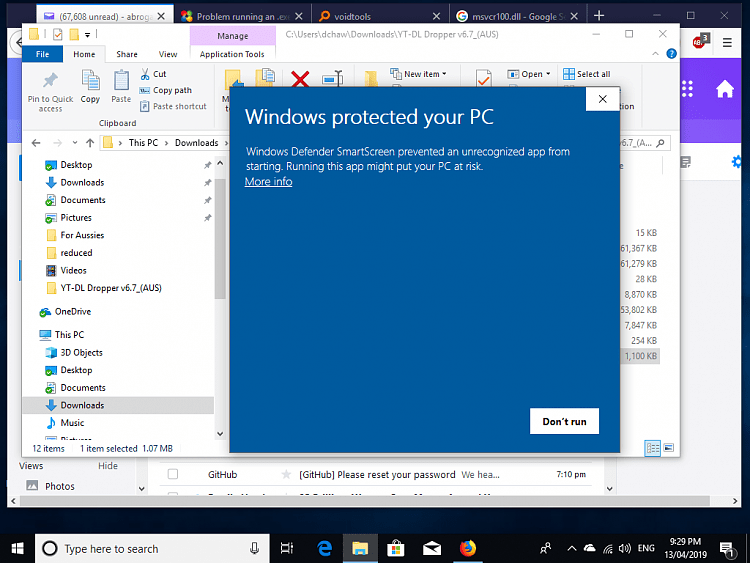Star the GitHub email
Viewport: 750px width, 563px height.
(x=286, y=475)
